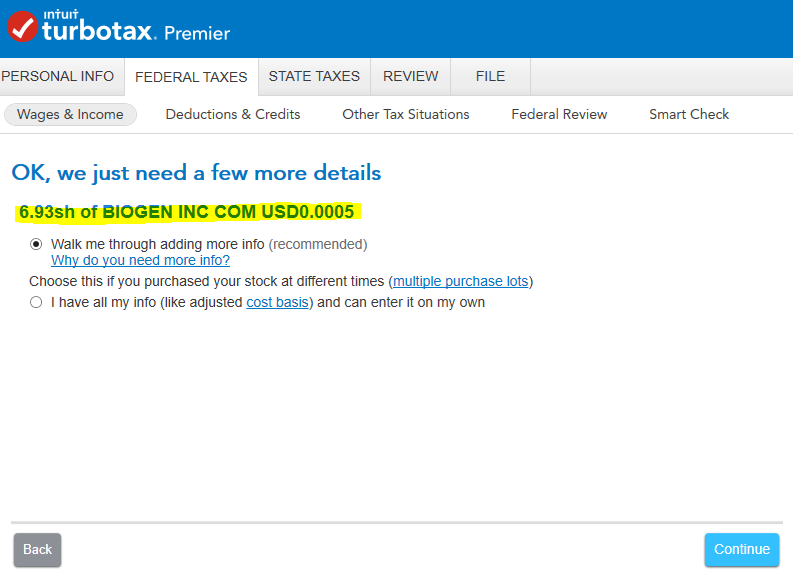Switch to the FEDERAL TAXES tab
Viewport: 793px width, 585px height.
(191, 77)
